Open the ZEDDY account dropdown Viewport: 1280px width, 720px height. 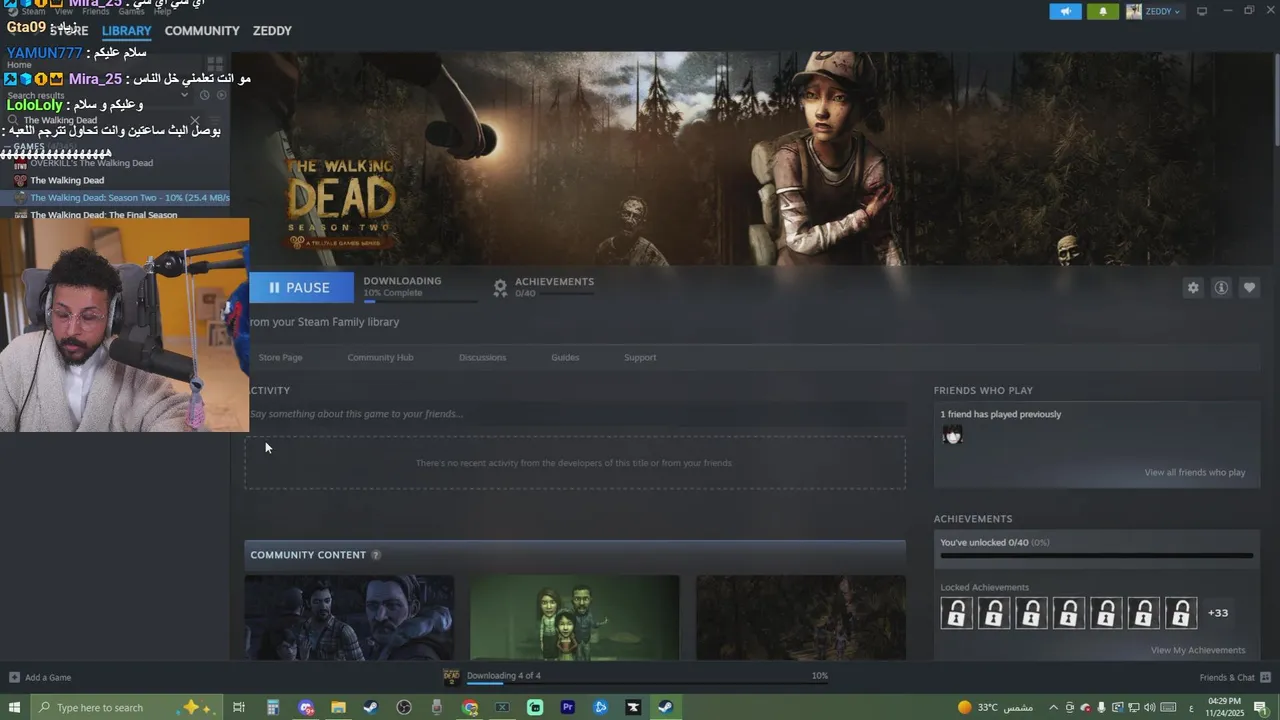click(x=1154, y=11)
